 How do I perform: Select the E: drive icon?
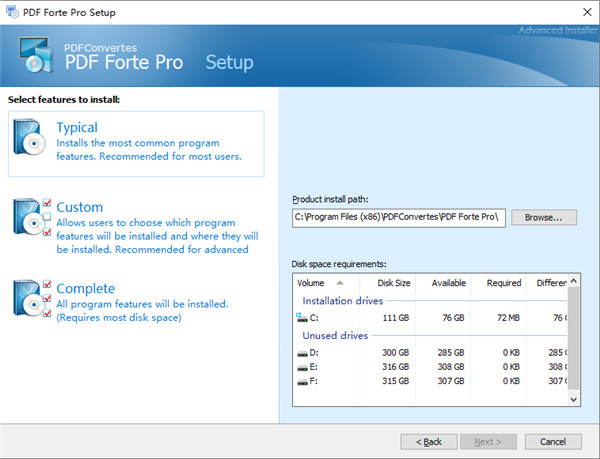[x=302, y=368]
